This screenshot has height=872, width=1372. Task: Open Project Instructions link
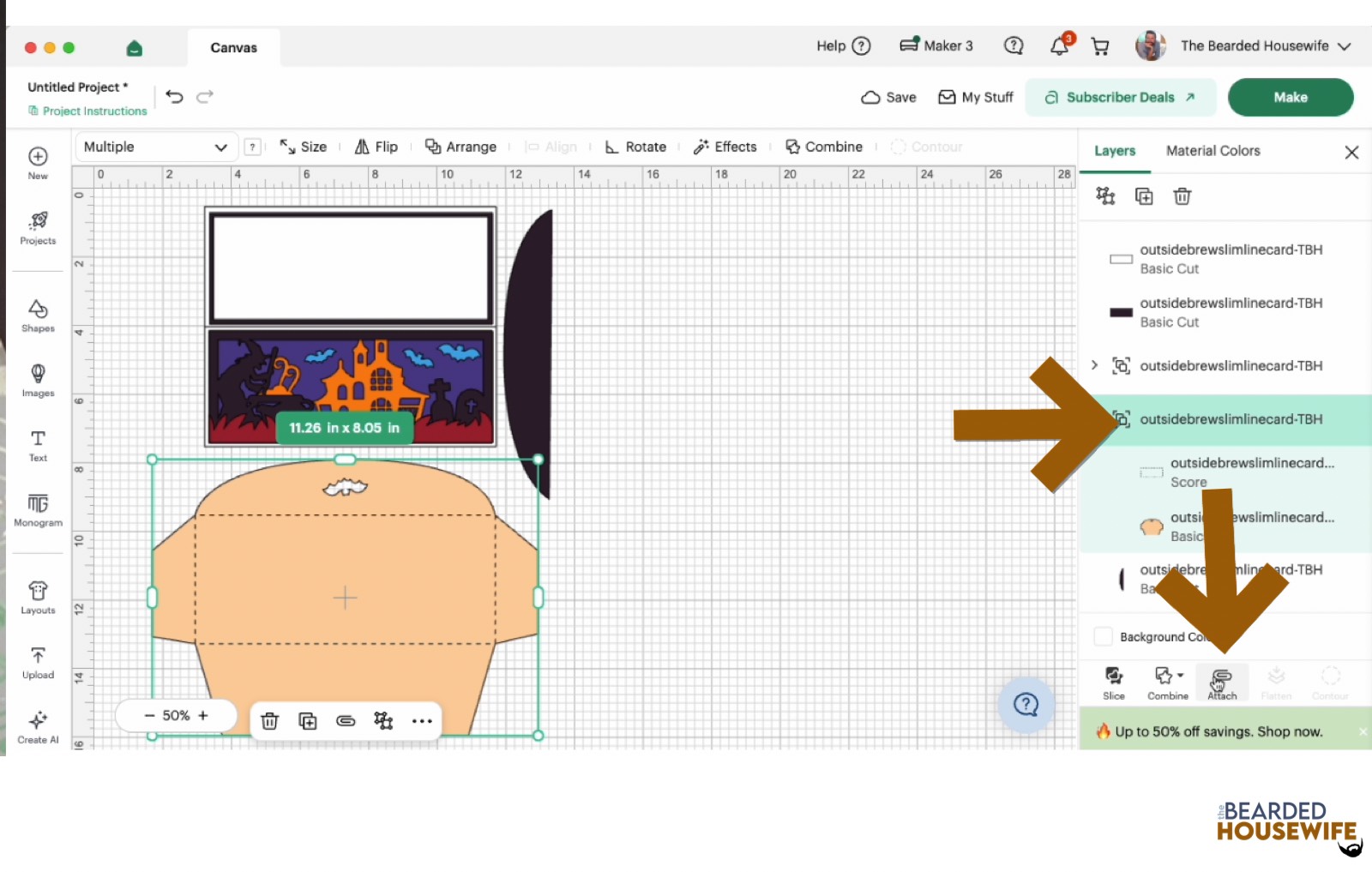[87, 111]
